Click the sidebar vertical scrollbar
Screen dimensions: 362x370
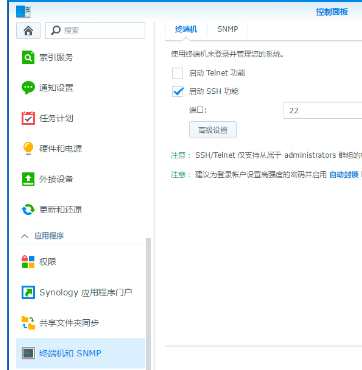click(148, 303)
